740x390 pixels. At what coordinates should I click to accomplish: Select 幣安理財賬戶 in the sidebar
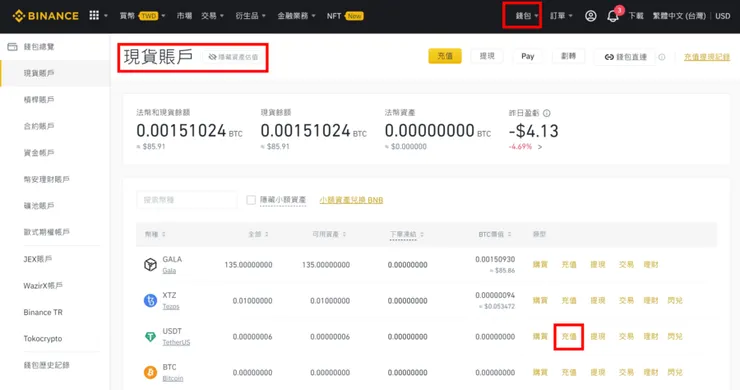click(46, 179)
